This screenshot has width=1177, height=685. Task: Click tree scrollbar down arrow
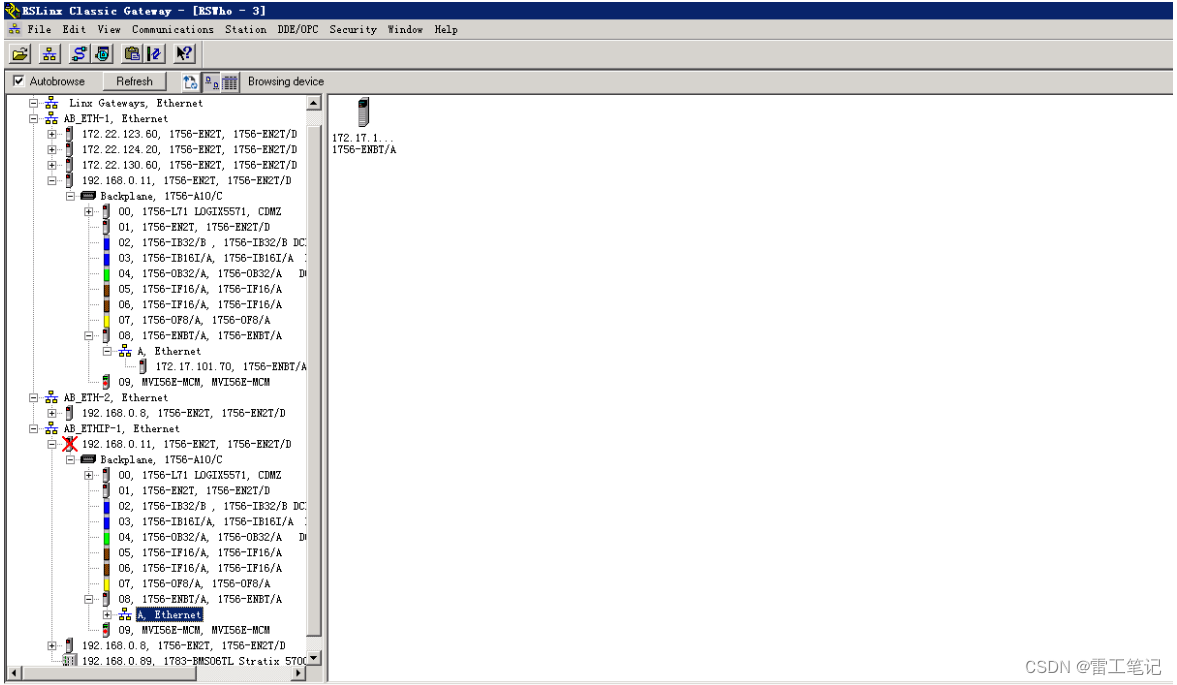314,658
